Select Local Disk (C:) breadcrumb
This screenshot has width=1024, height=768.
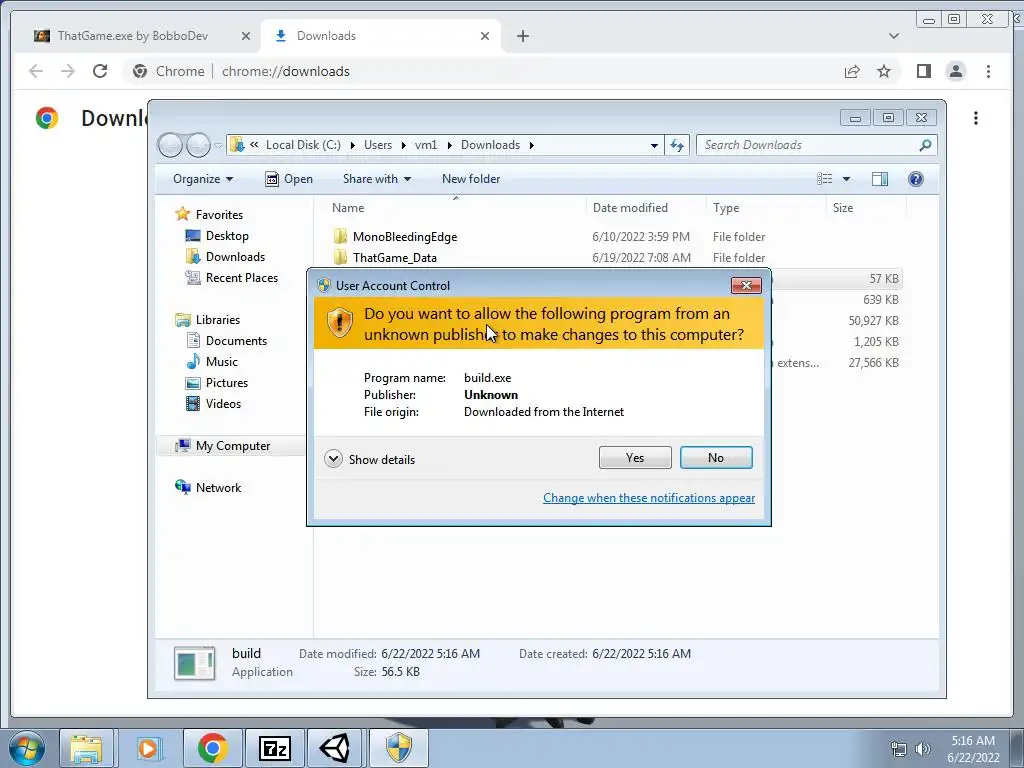tap(303, 145)
